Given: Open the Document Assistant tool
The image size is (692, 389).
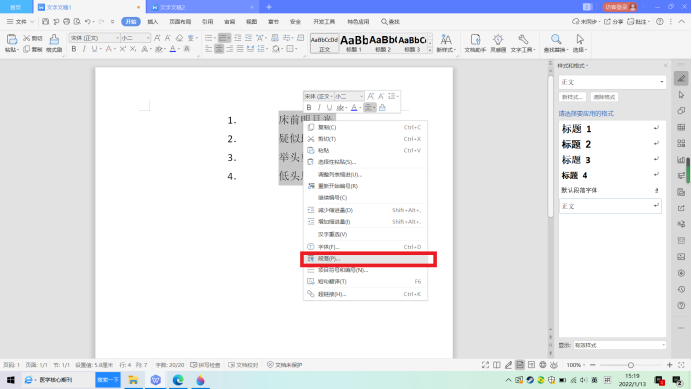Looking at the screenshot, I should point(475,43).
